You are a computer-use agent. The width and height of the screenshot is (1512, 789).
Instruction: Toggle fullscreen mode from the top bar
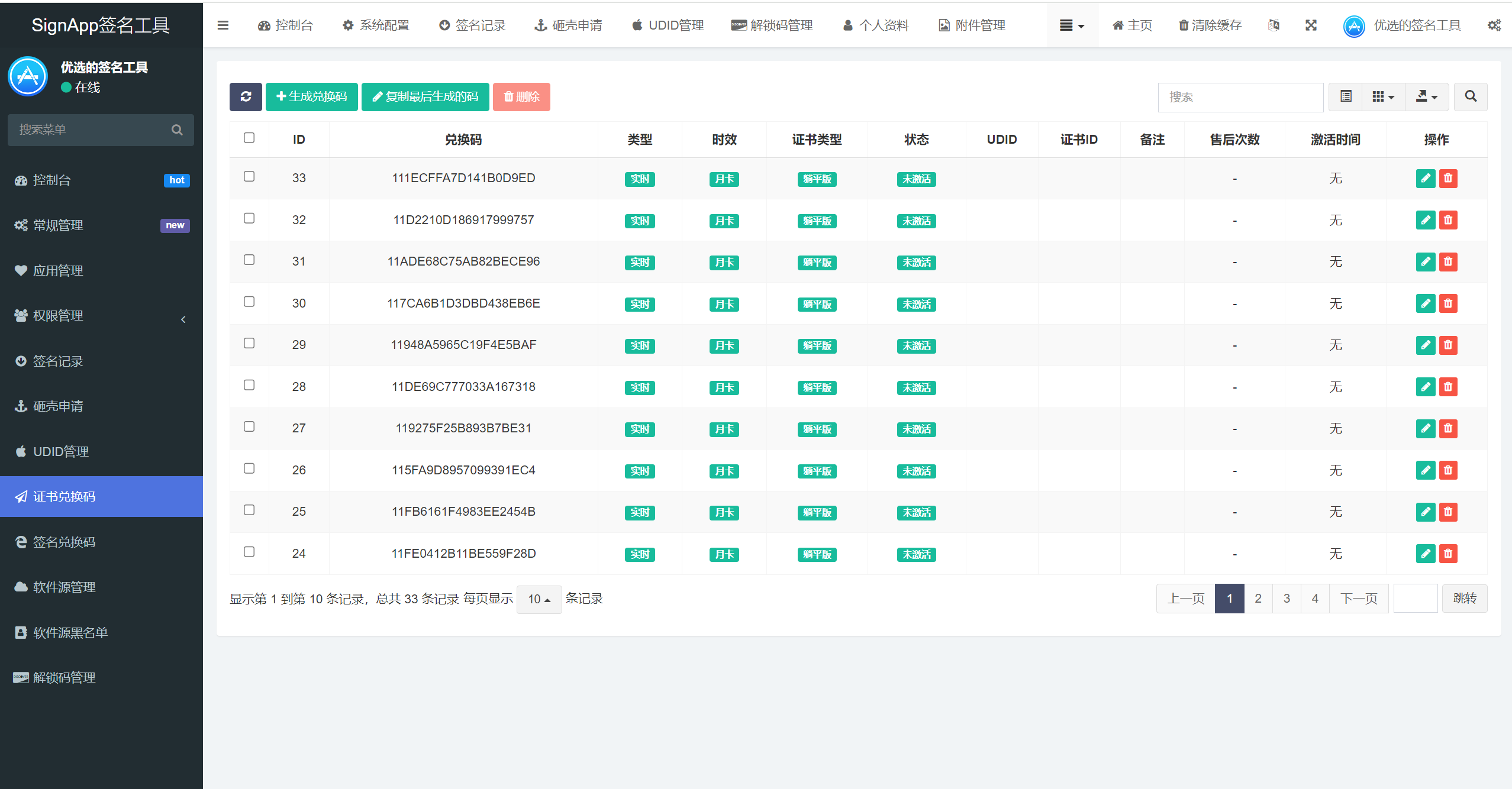coord(1311,25)
